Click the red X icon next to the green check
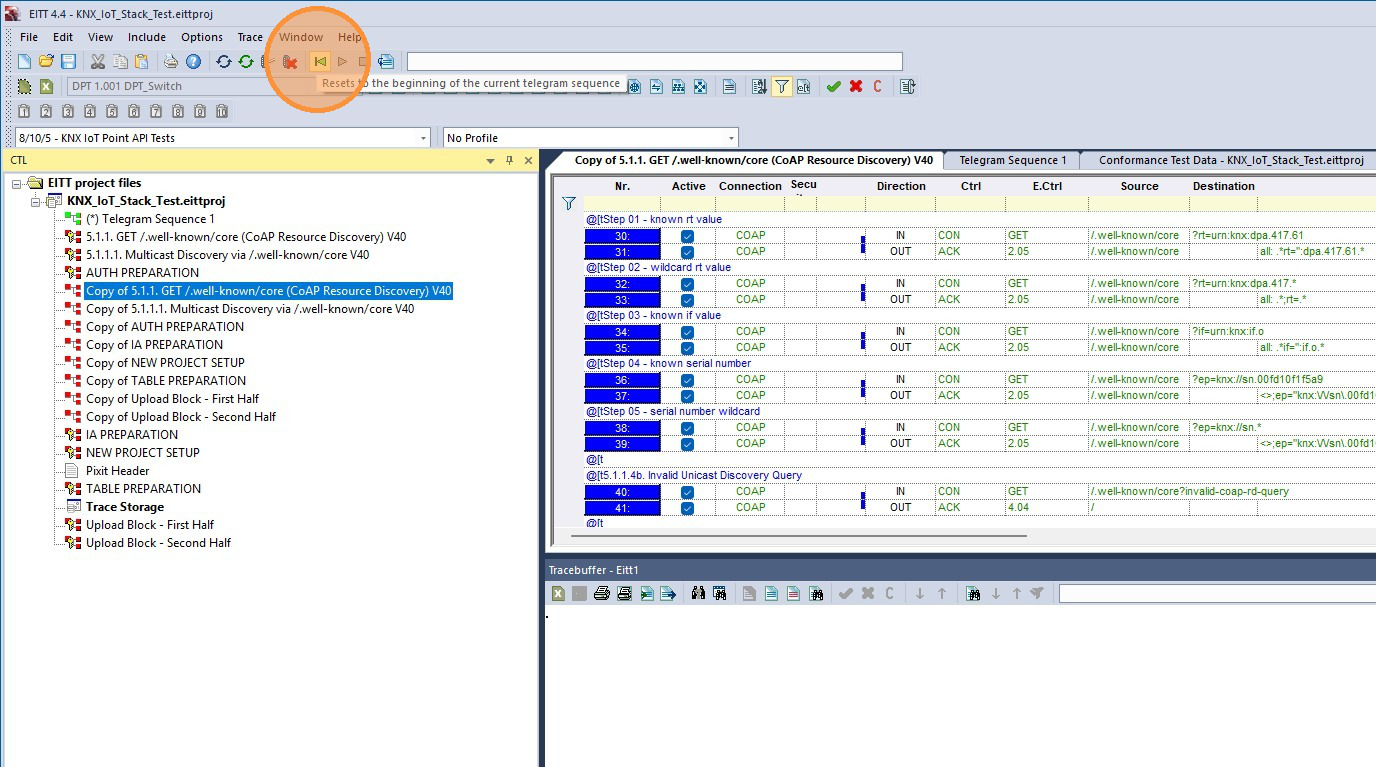 [x=856, y=87]
